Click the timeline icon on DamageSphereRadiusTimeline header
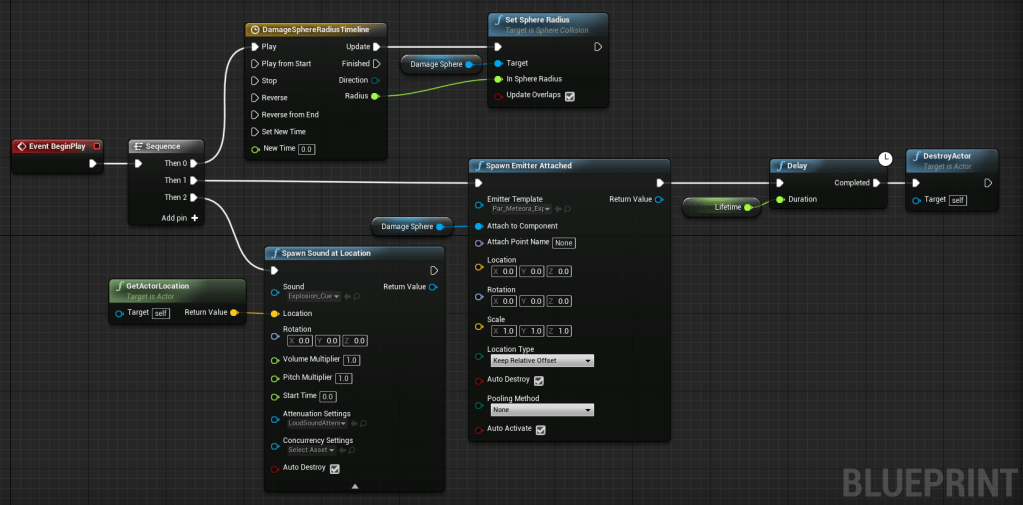 point(255,30)
